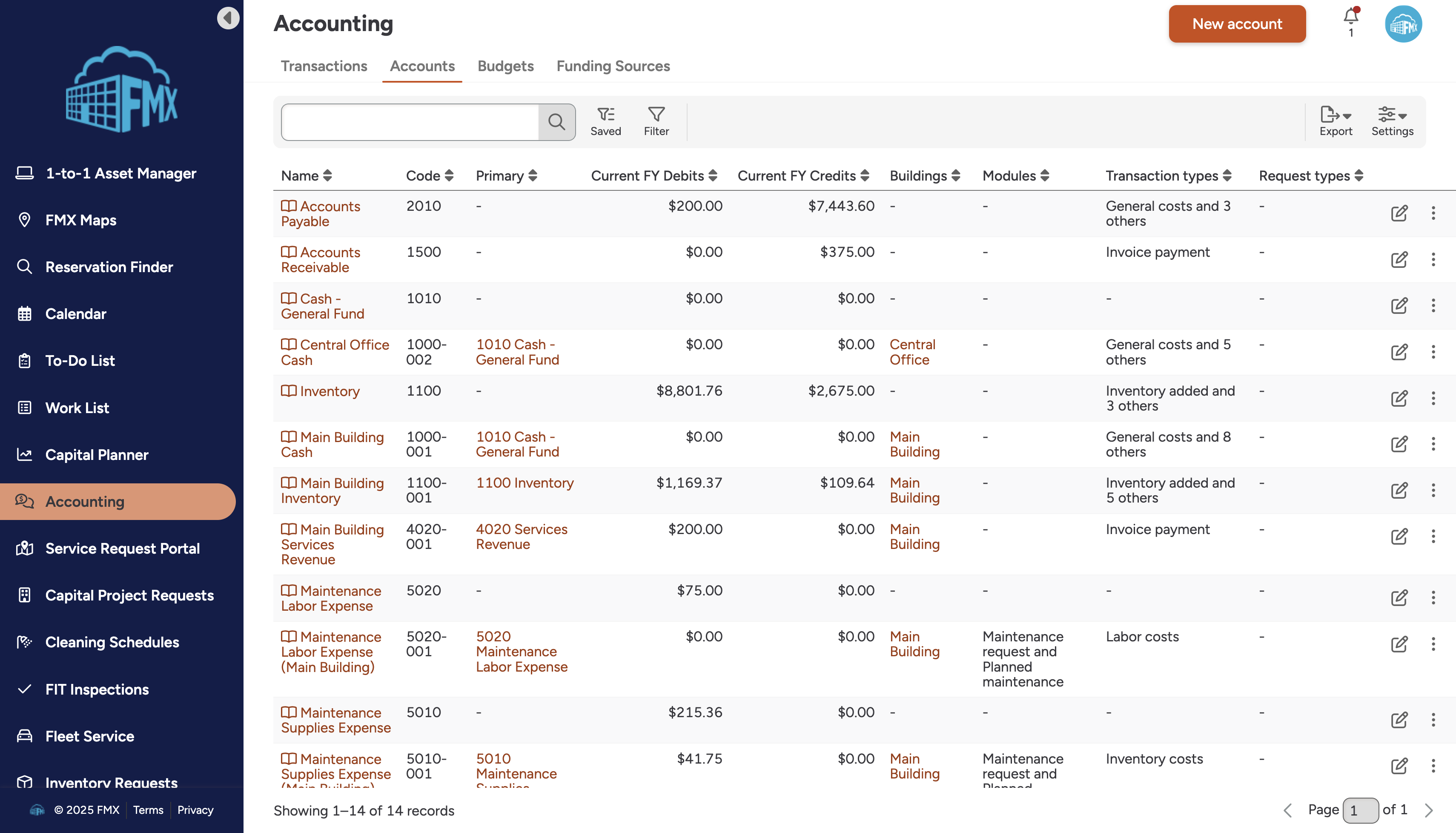The image size is (1456, 833).
Task: Expand the Settings dropdown
Action: [1392, 122]
